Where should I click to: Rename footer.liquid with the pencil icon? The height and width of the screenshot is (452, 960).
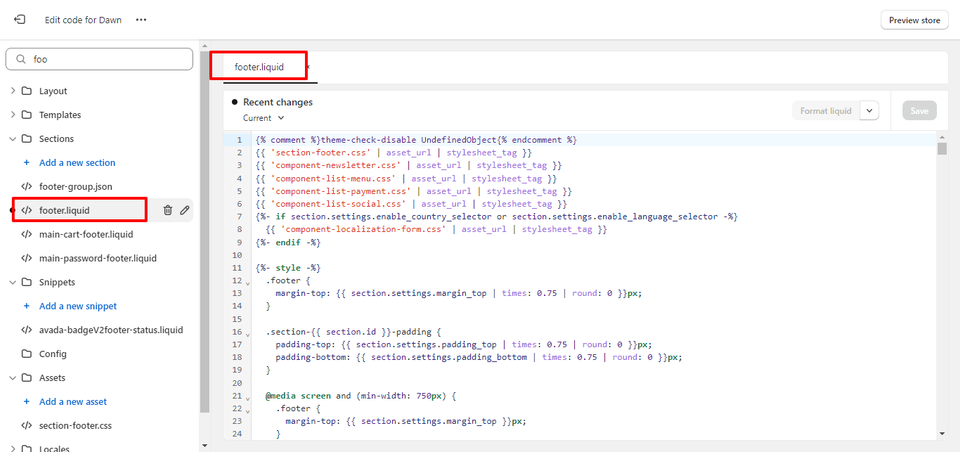(x=184, y=210)
